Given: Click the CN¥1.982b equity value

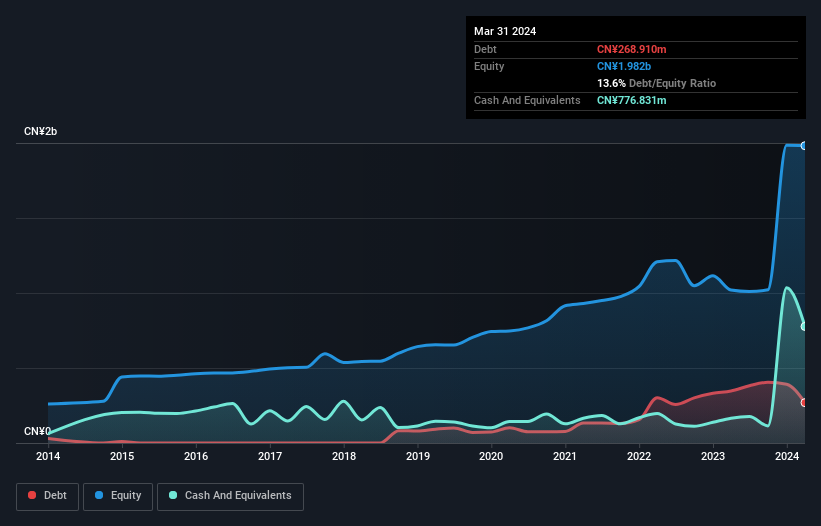Looking at the screenshot, I should pyautogui.click(x=624, y=66).
